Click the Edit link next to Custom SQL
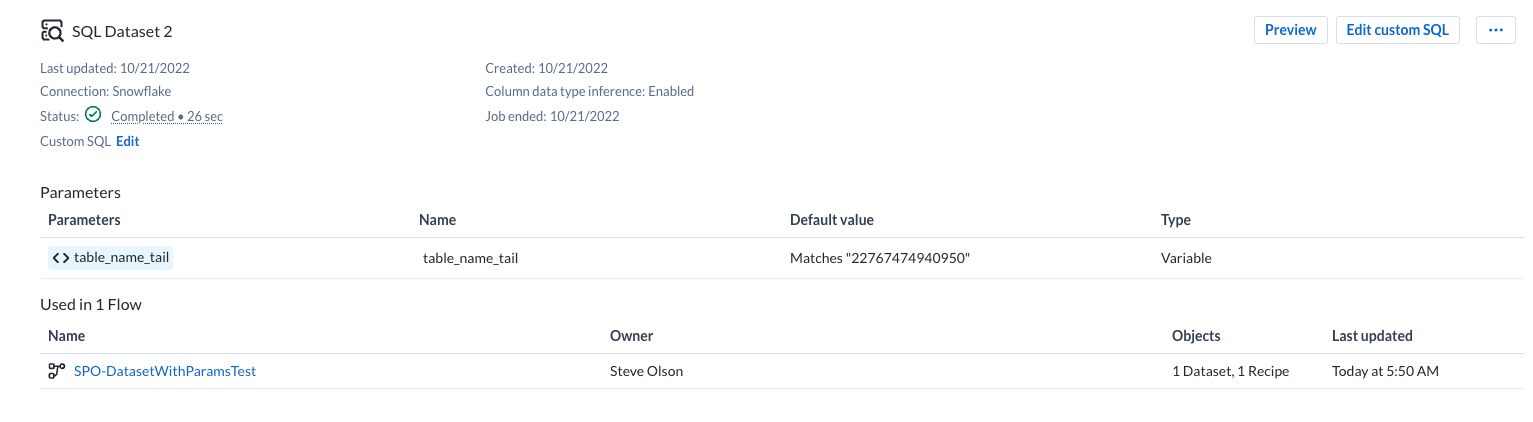Screen dimensions: 1533x422 click(x=127, y=141)
